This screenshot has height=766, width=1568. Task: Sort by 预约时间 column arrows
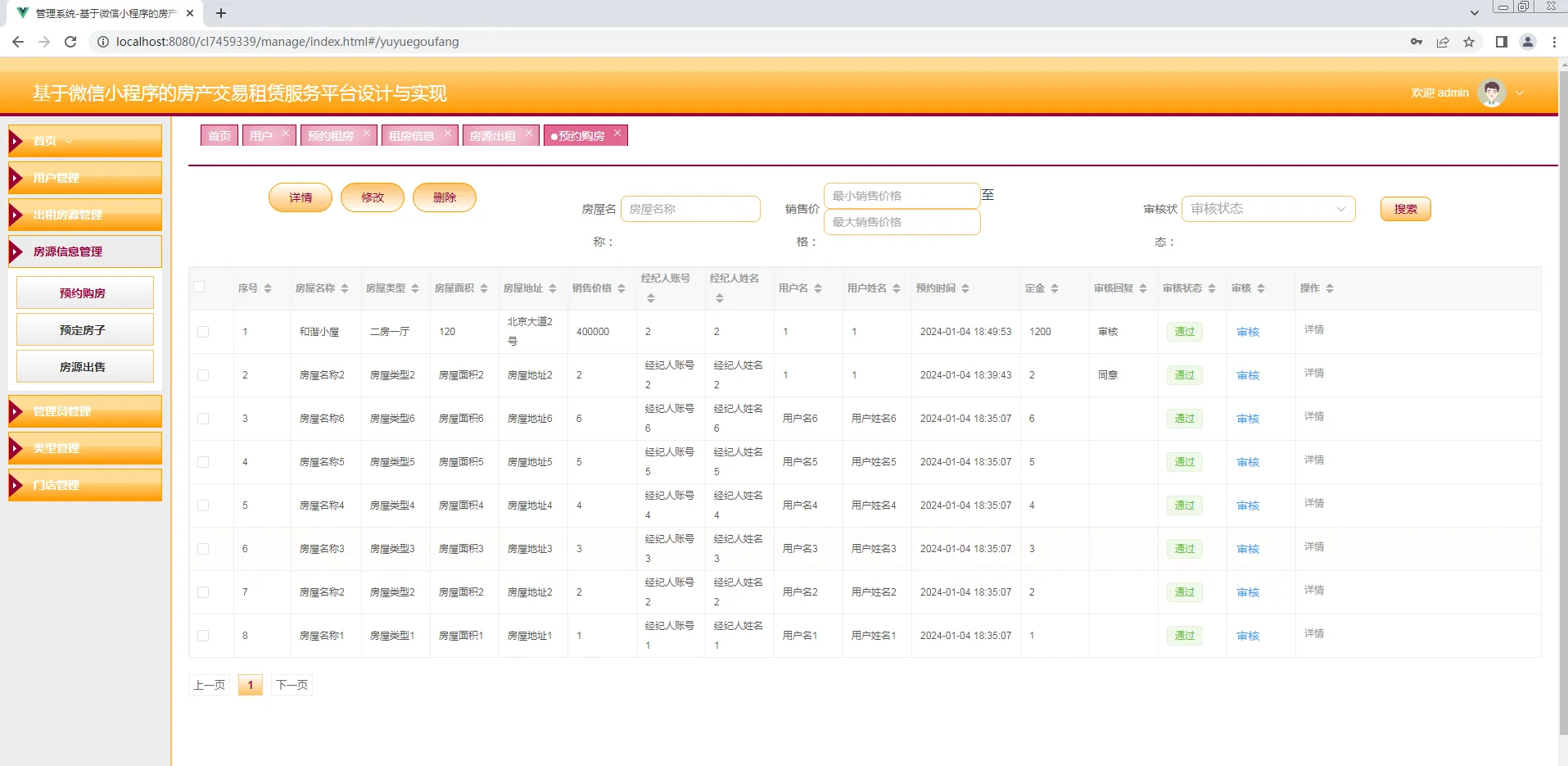pos(965,288)
